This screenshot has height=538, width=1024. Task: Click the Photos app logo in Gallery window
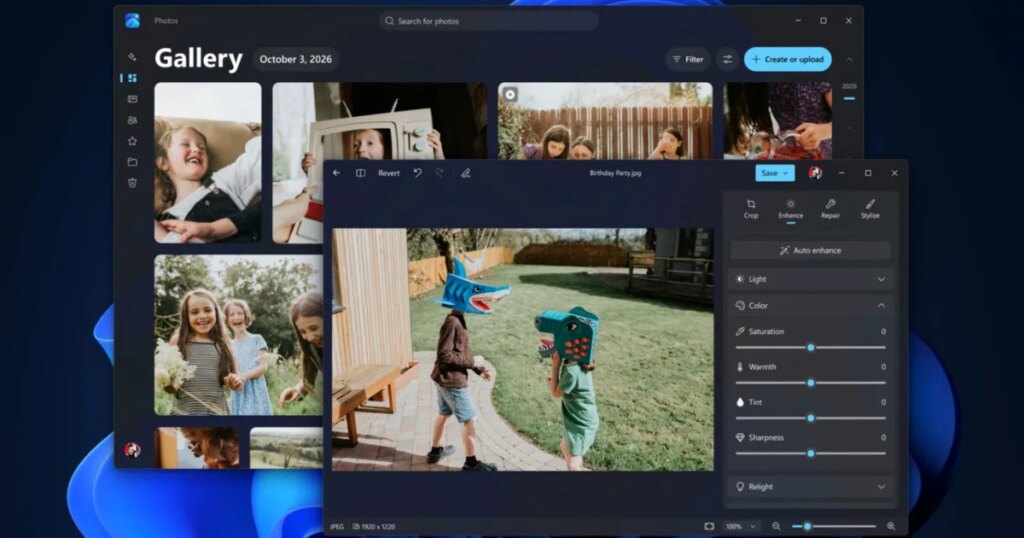[x=133, y=21]
